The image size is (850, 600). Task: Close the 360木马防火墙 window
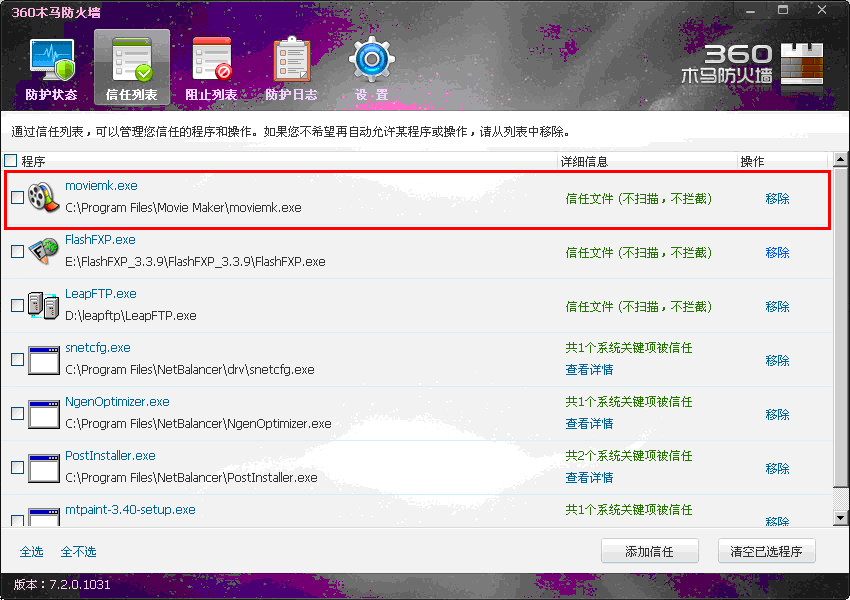[x=822, y=10]
